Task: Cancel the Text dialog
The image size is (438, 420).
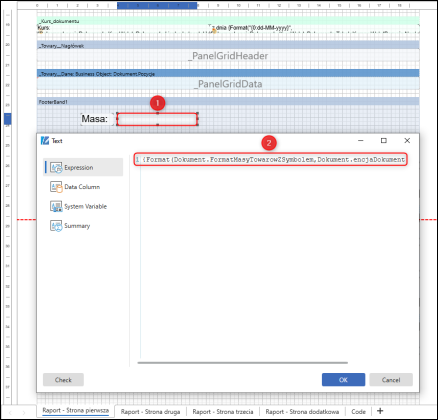Action: click(391, 380)
